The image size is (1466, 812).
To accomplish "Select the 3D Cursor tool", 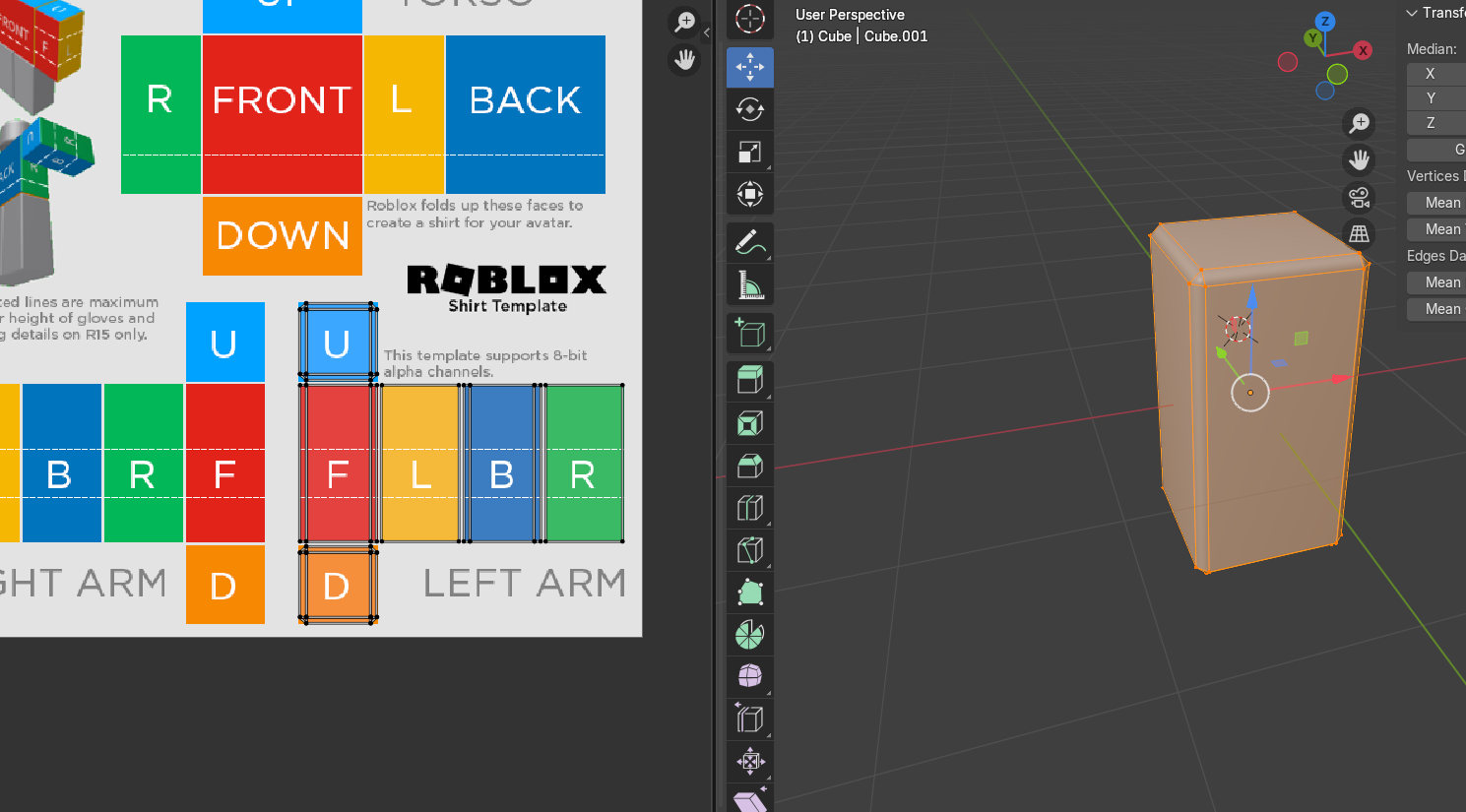I will [750, 19].
